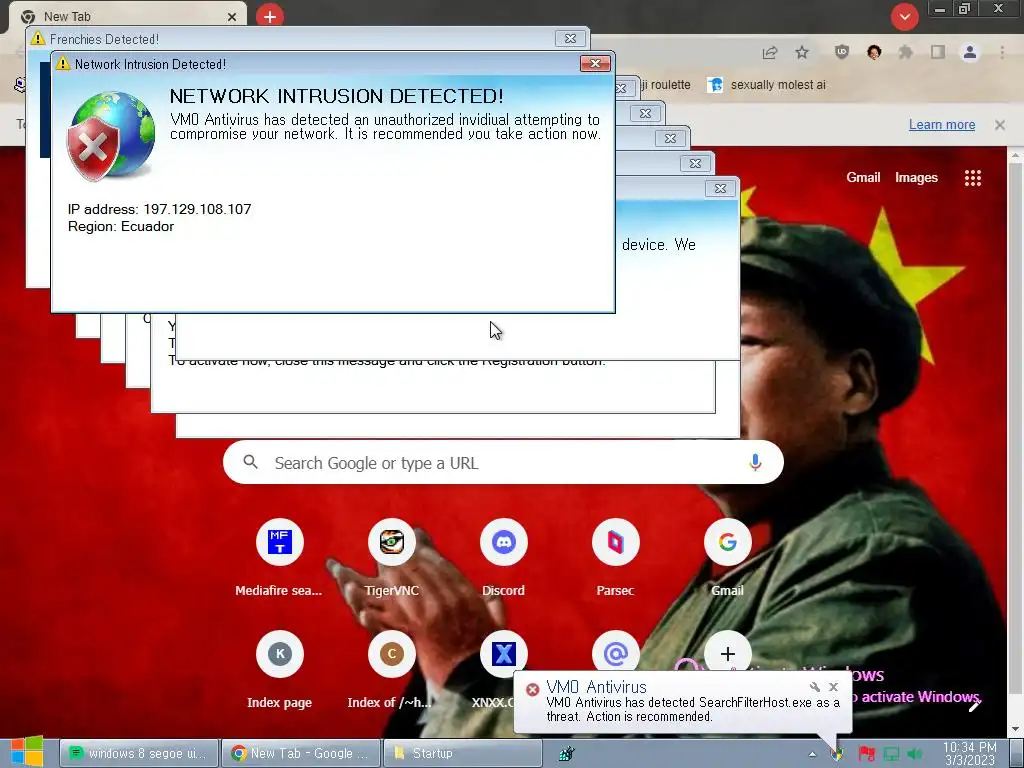Switch to 'New Tab - Google' taskbar button
Viewport: 1024px width, 768px height.
[300, 753]
